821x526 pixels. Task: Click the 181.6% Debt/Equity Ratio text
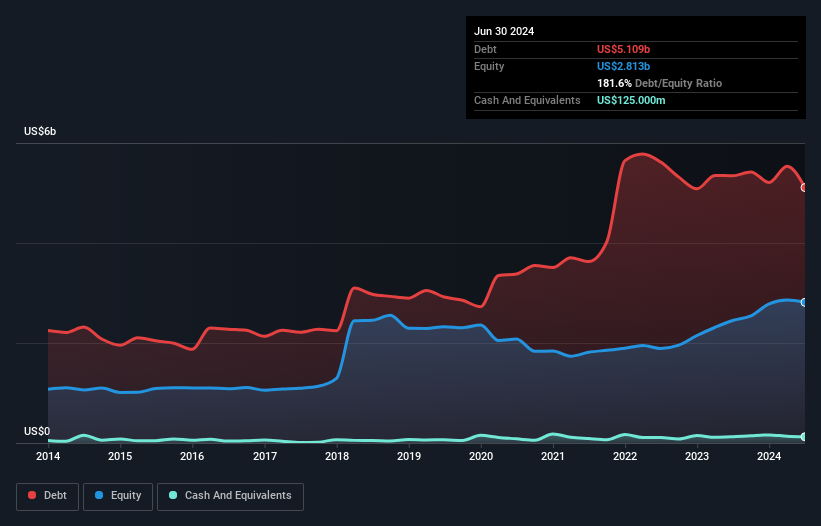(x=659, y=83)
